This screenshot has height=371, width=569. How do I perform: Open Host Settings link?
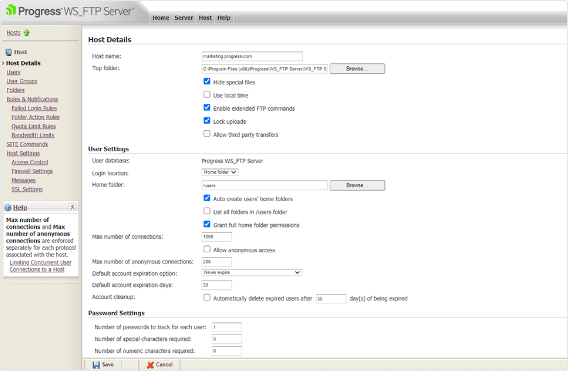point(23,154)
